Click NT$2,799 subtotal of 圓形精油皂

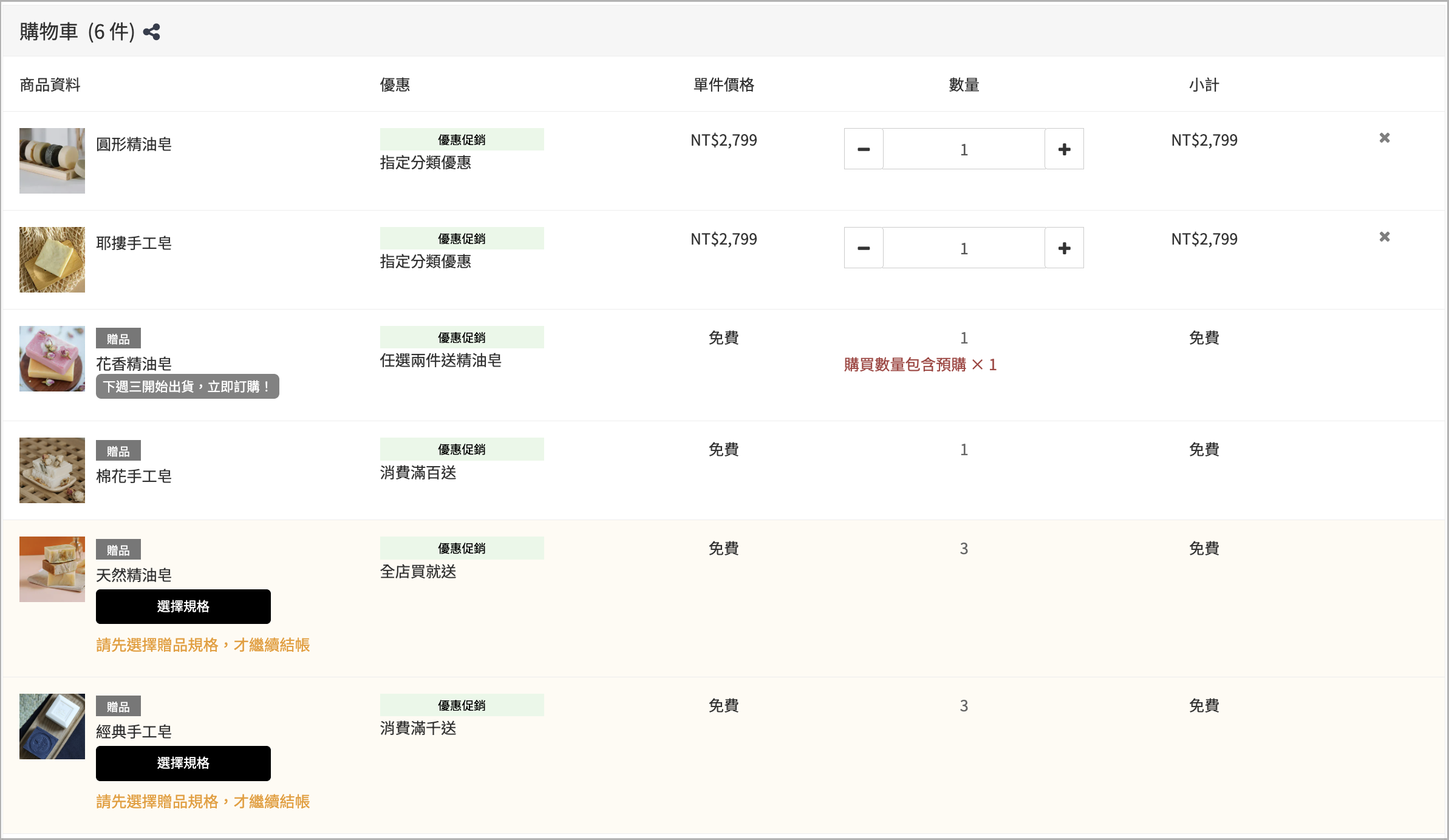click(x=1204, y=140)
